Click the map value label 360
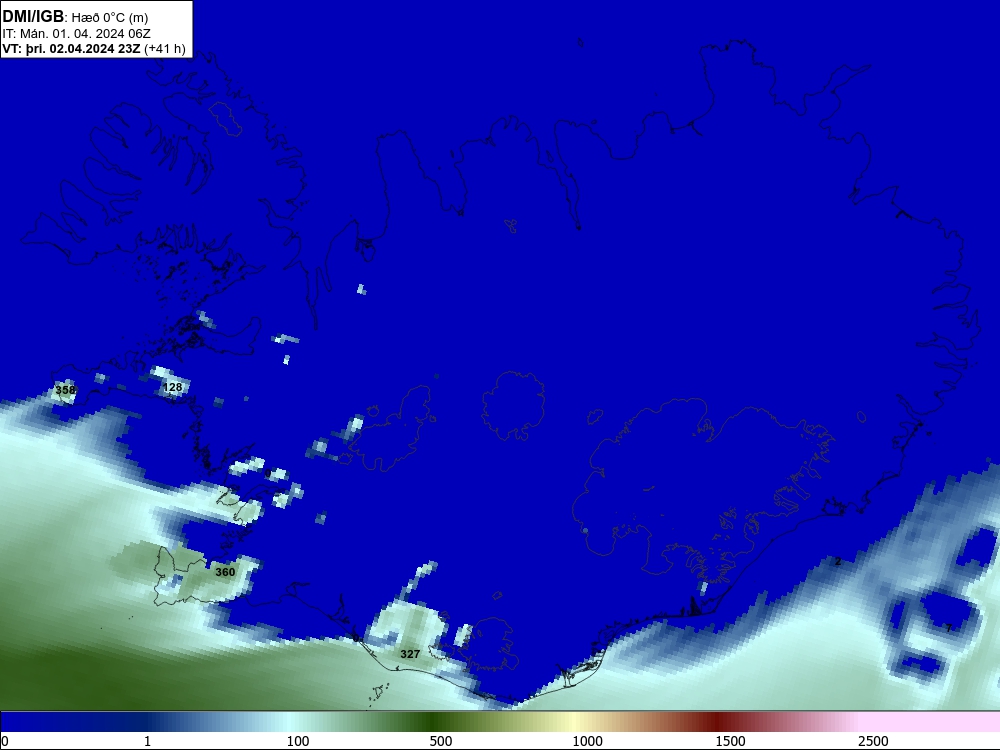 (x=225, y=572)
